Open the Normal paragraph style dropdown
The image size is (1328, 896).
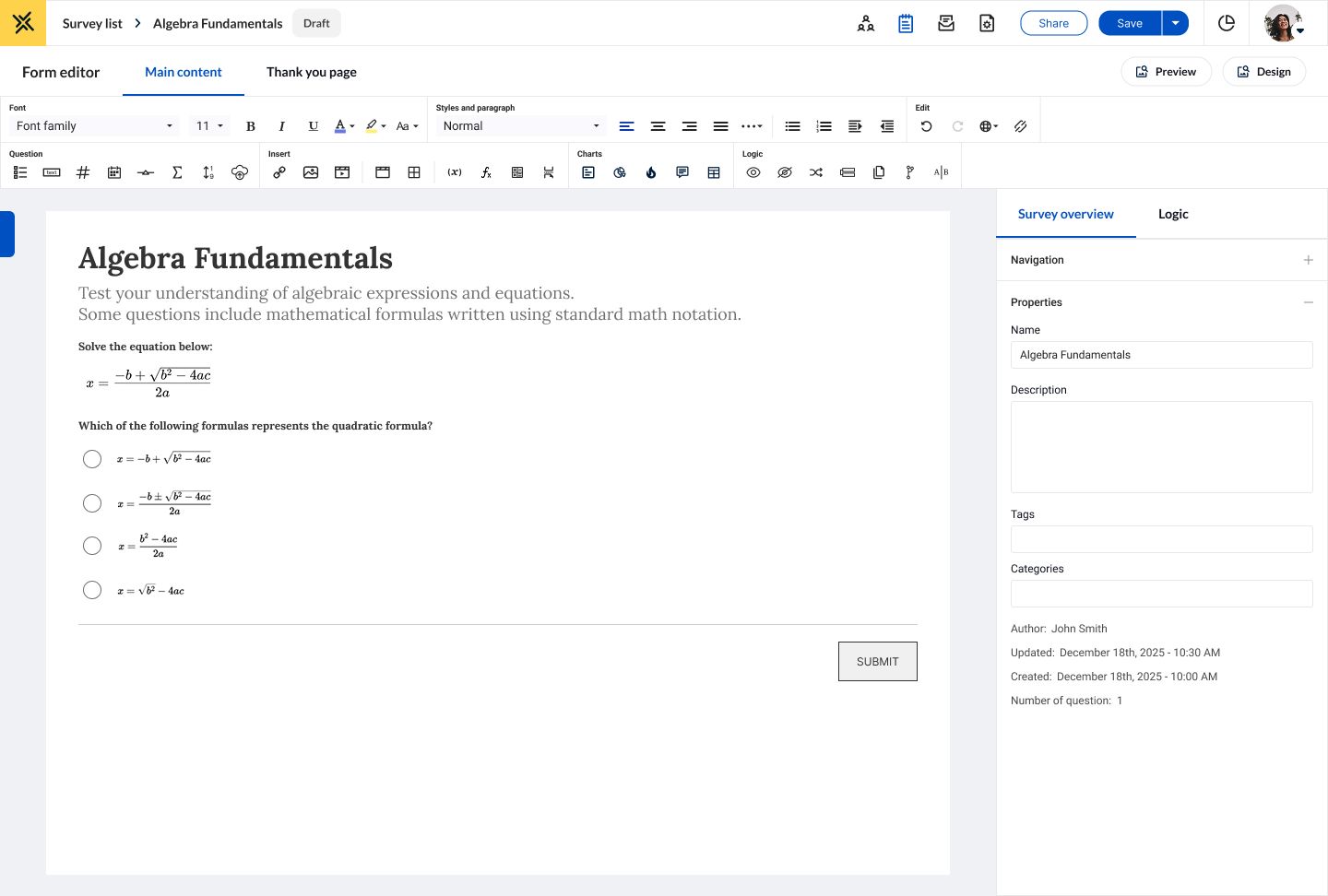[x=521, y=126]
